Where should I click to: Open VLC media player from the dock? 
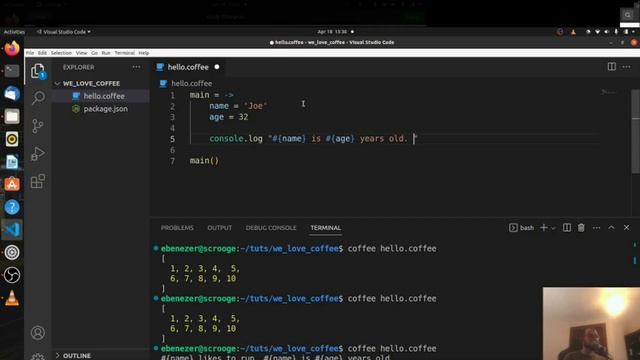click(x=12, y=298)
